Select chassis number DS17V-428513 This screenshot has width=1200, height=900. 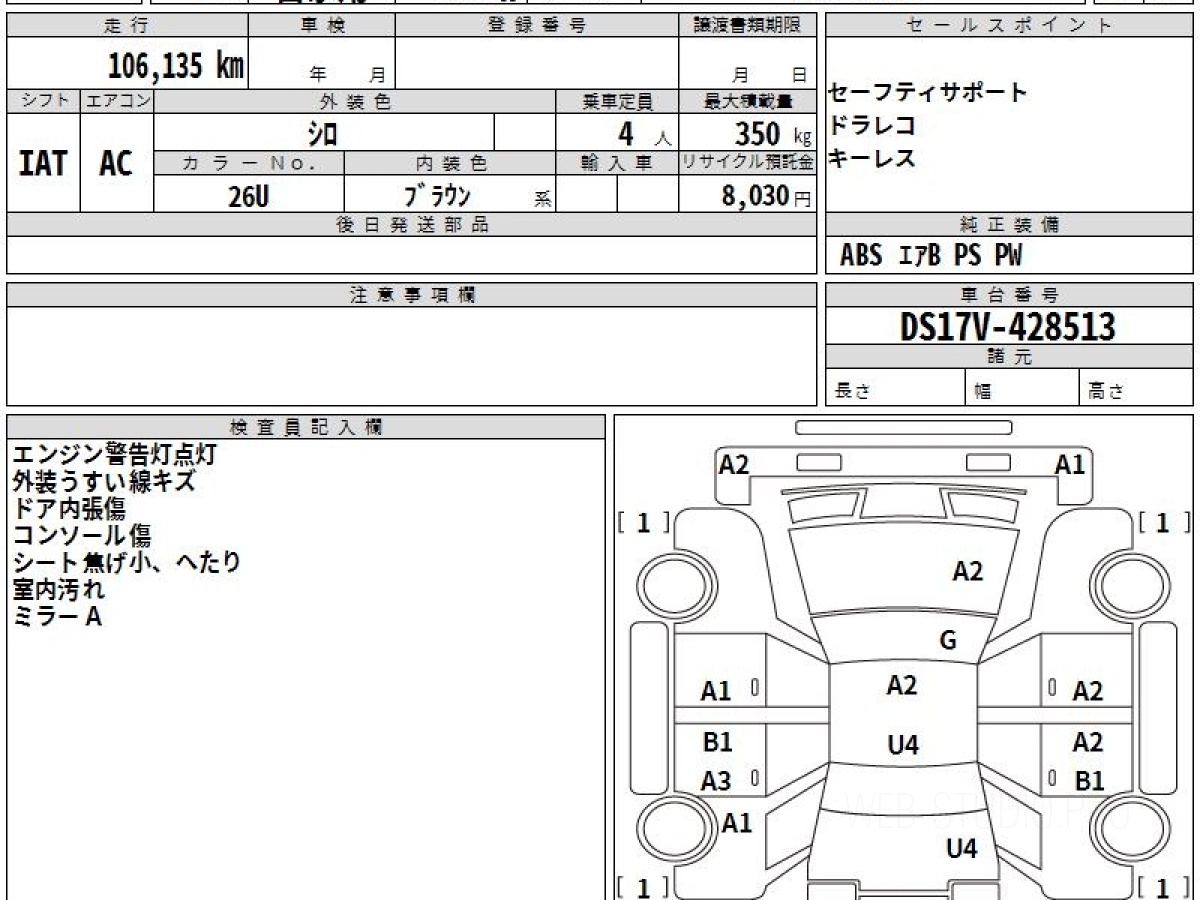point(1008,327)
